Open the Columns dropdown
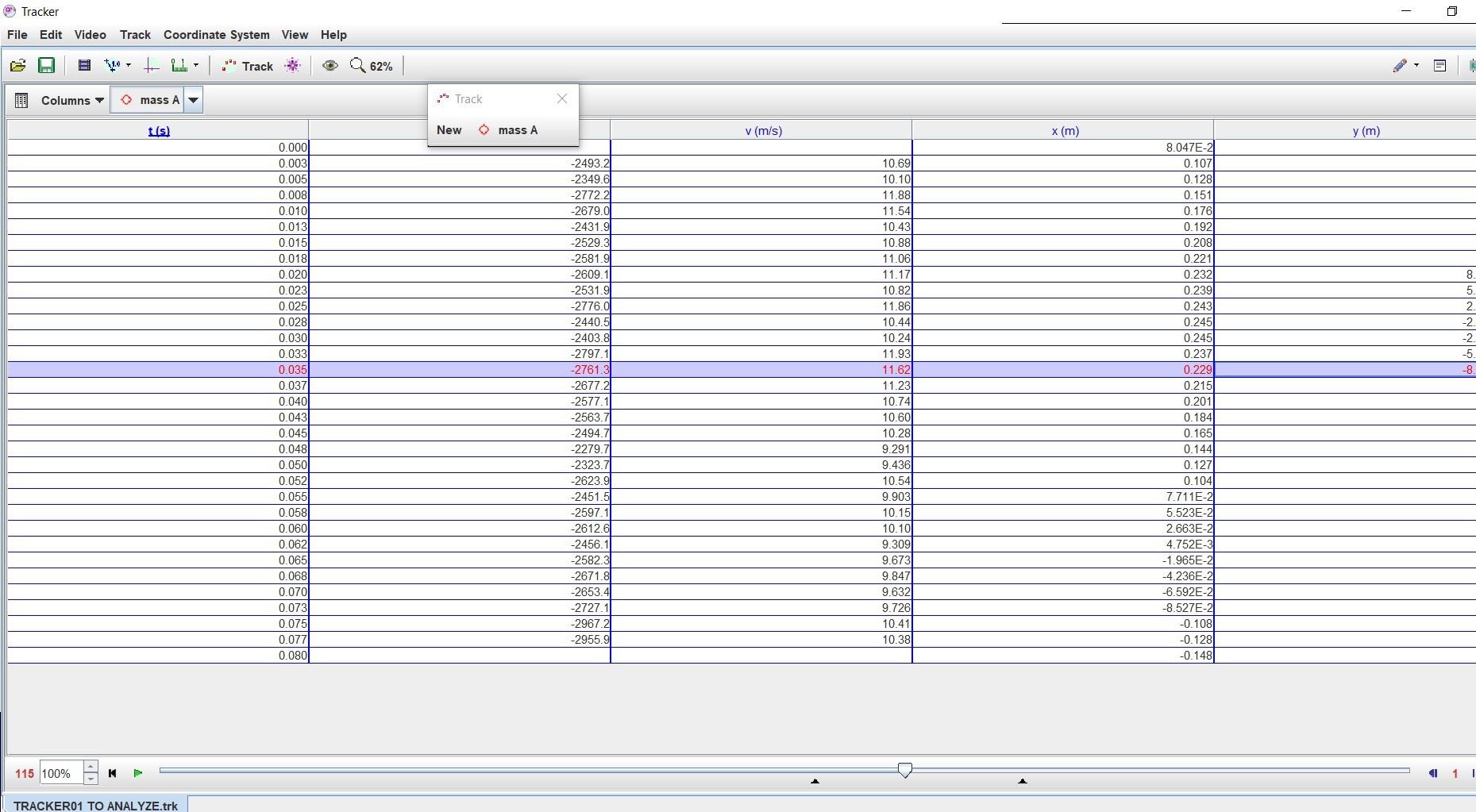The width and height of the screenshot is (1476, 812). pos(72,100)
